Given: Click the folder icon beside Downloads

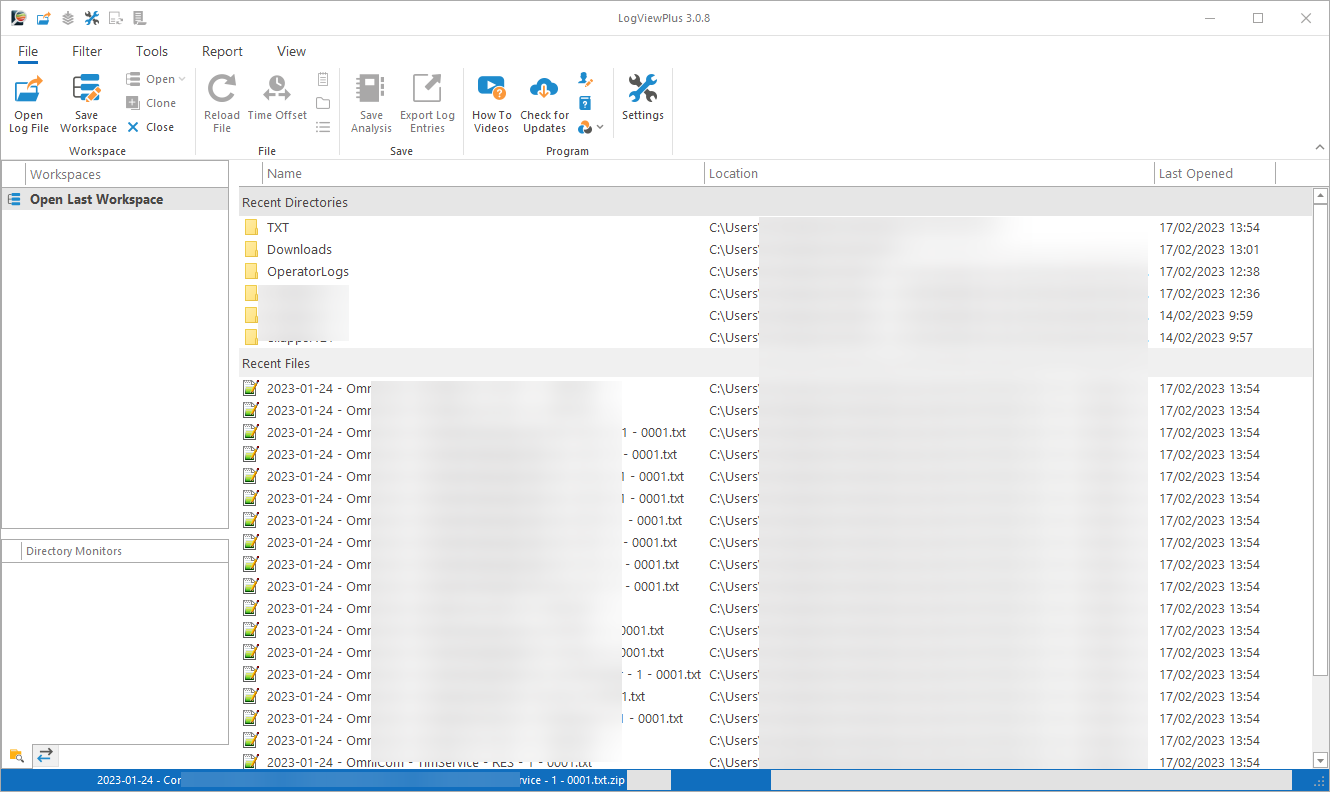Looking at the screenshot, I should click(251, 249).
